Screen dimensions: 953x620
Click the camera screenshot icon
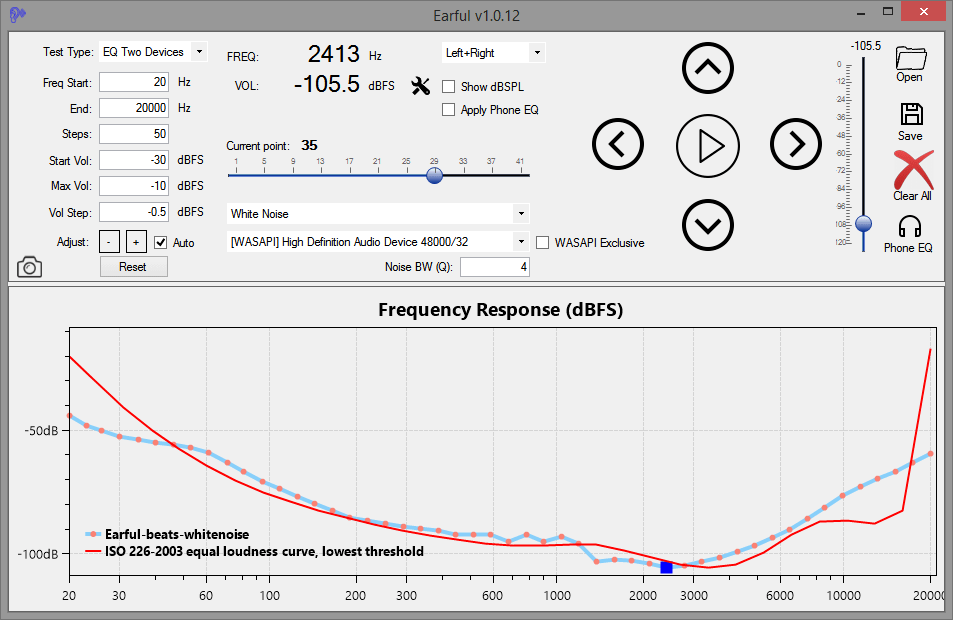point(30,266)
